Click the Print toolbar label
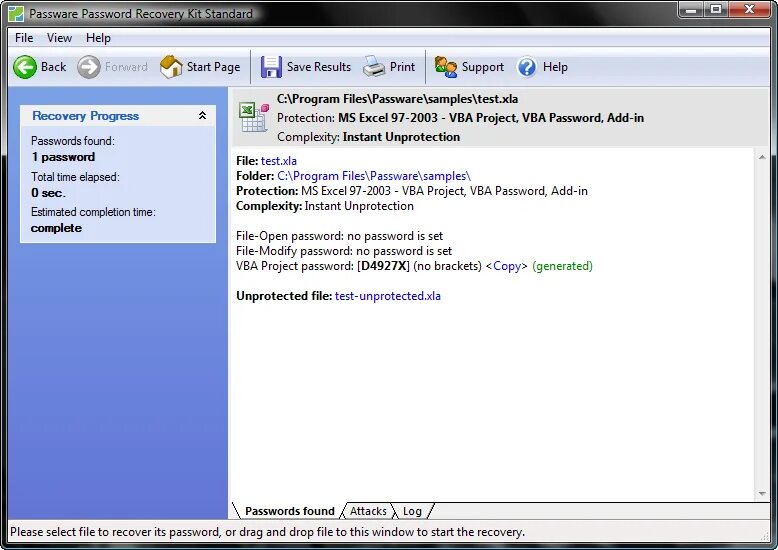The width and height of the screenshot is (778, 550). click(x=402, y=67)
